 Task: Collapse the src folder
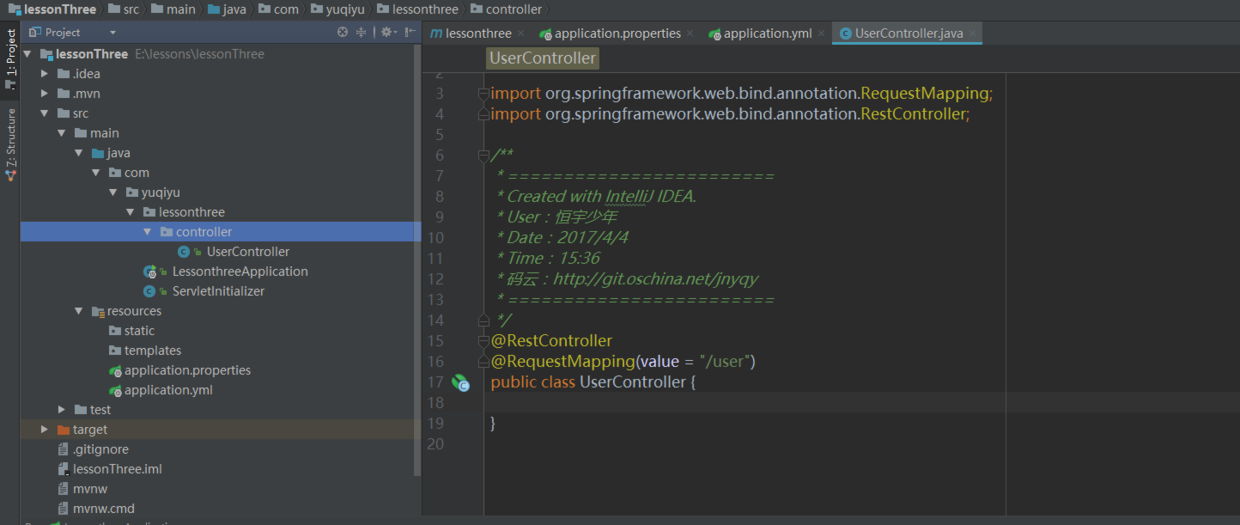click(x=44, y=114)
